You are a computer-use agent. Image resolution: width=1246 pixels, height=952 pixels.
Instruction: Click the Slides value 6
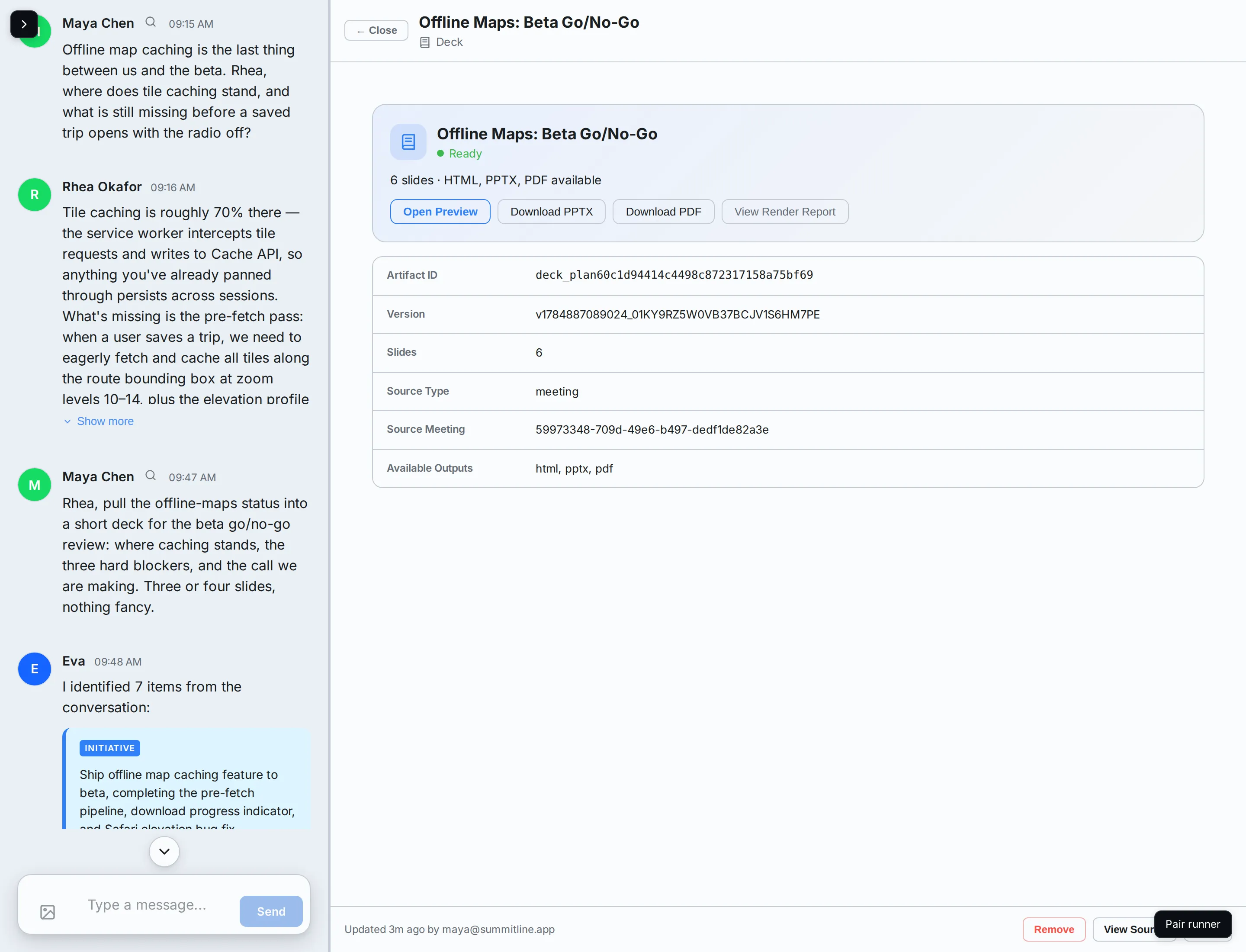[539, 353]
